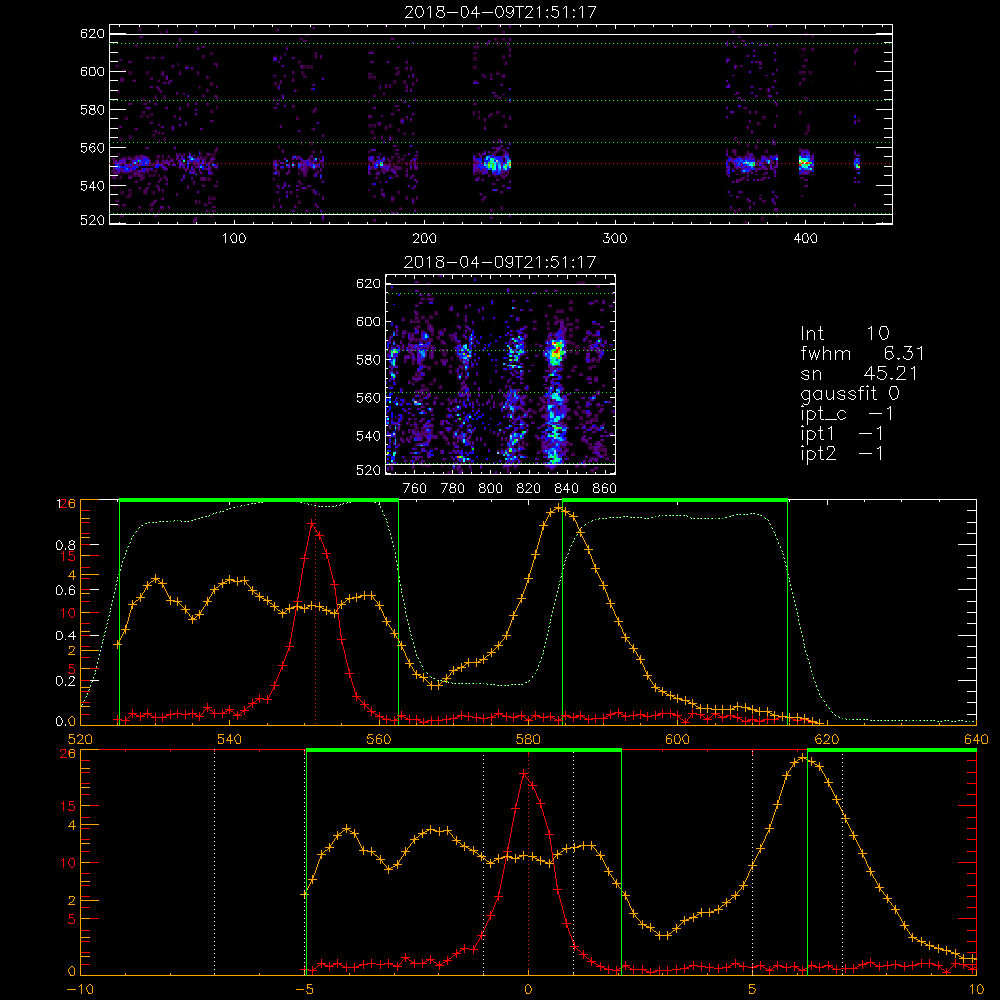Select the 'Int 10' readout text
This screenshot has width=1000, height=1000.
[844, 333]
